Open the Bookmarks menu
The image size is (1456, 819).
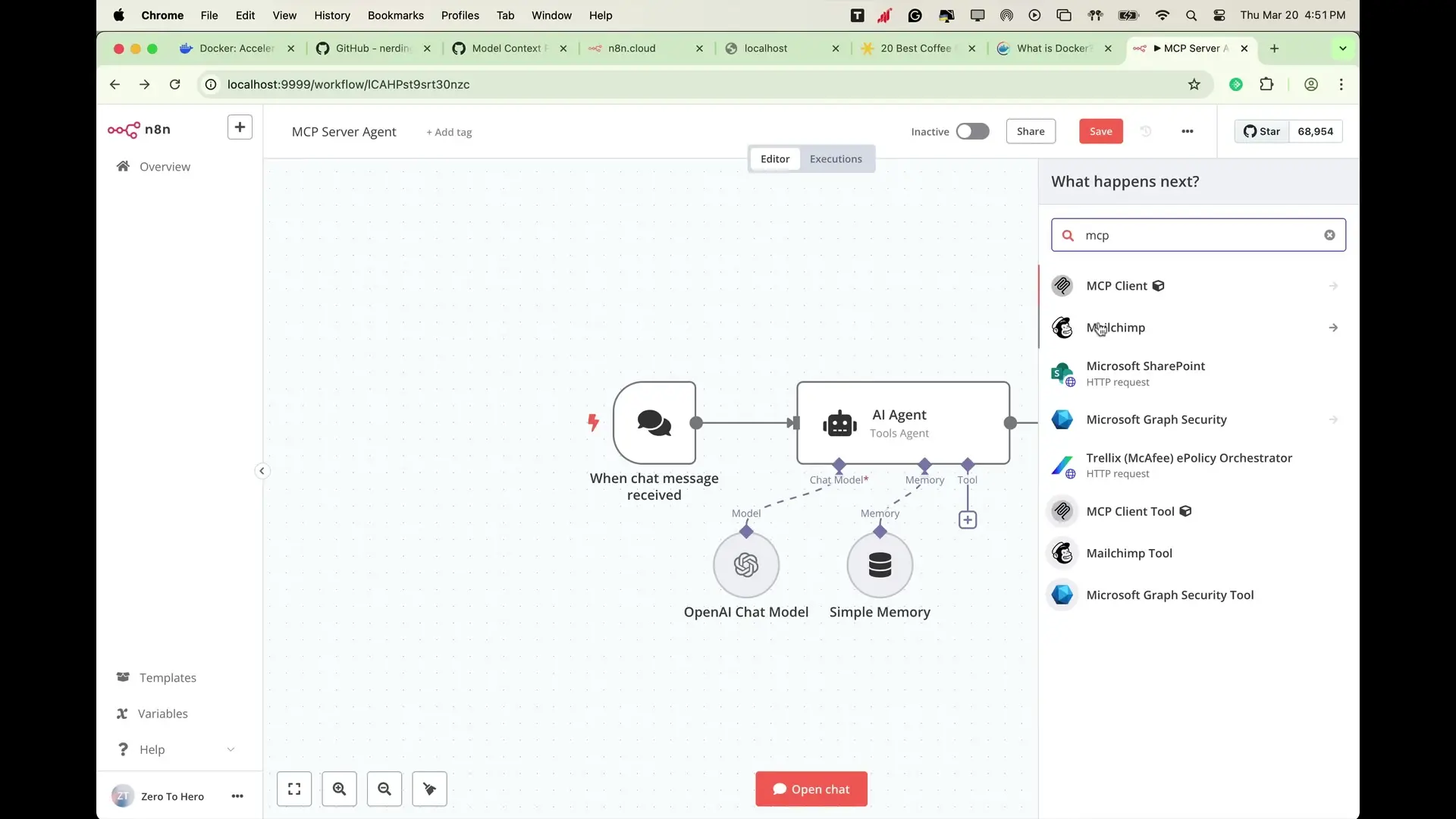(396, 15)
